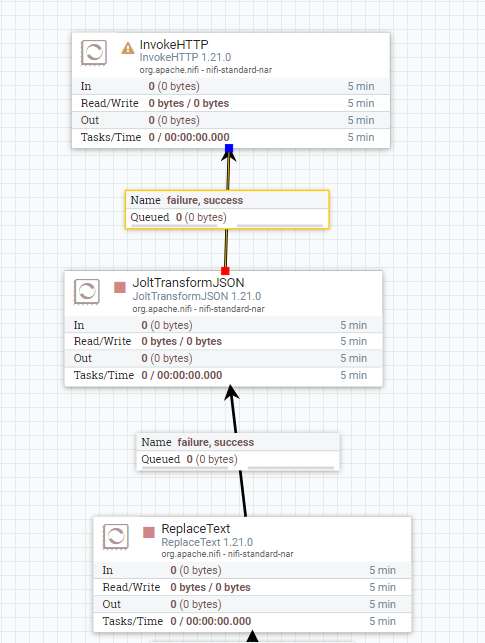Click ReplaceText Read/Write stats row
Image resolution: width=485 pixels, height=643 pixels.
(253, 587)
